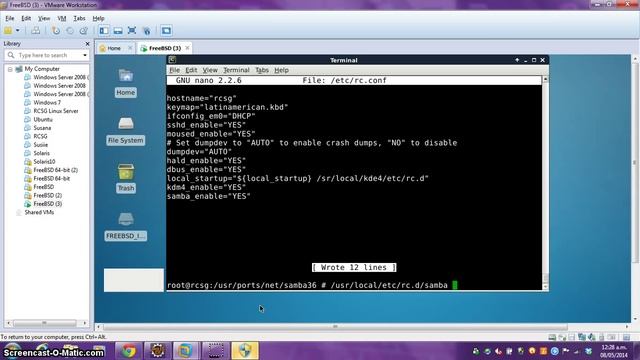Select the Ubuntu VM entry

click(x=43, y=120)
